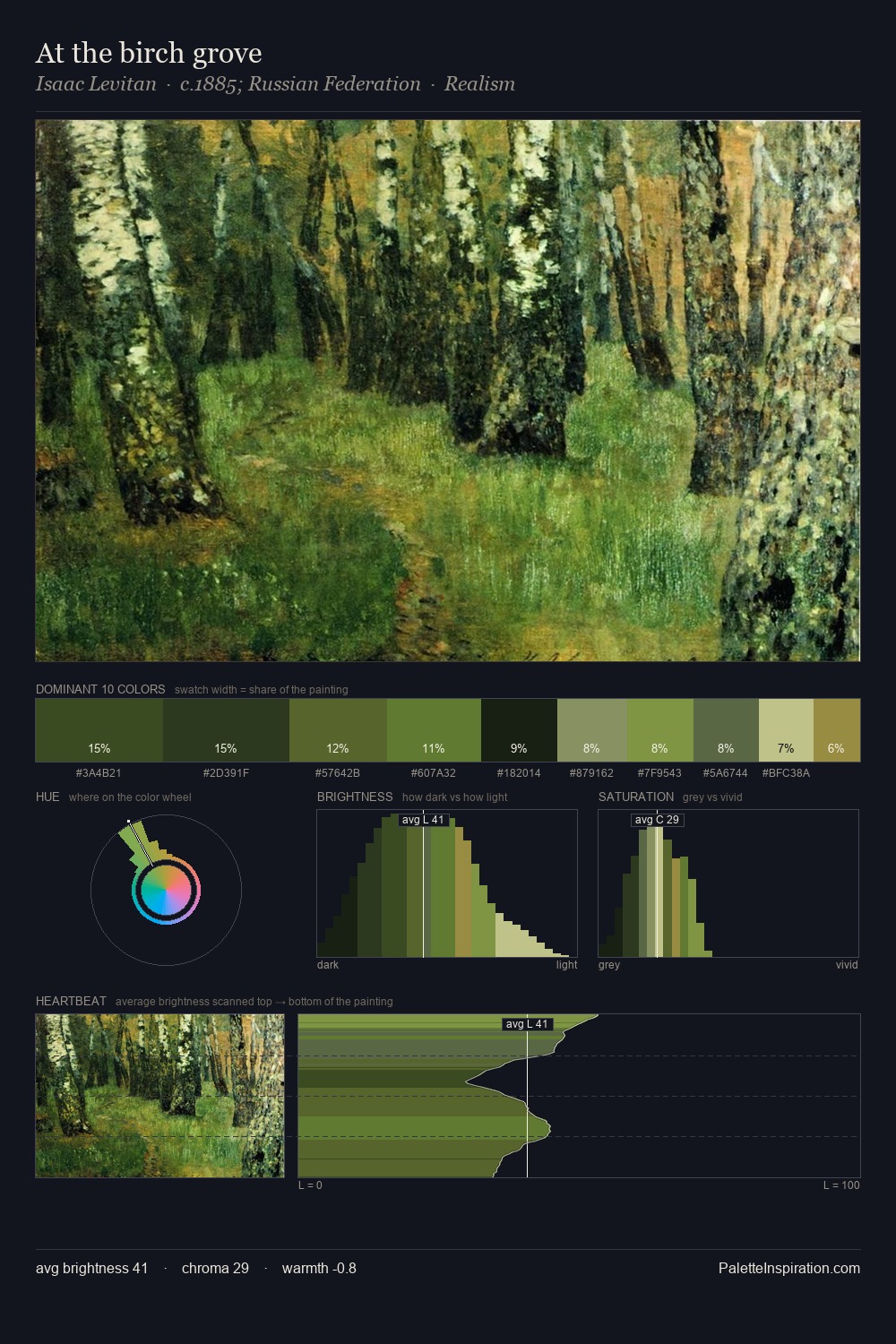
Task: Click the title 'At the birch grove'
Action: pyautogui.click(x=149, y=53)
